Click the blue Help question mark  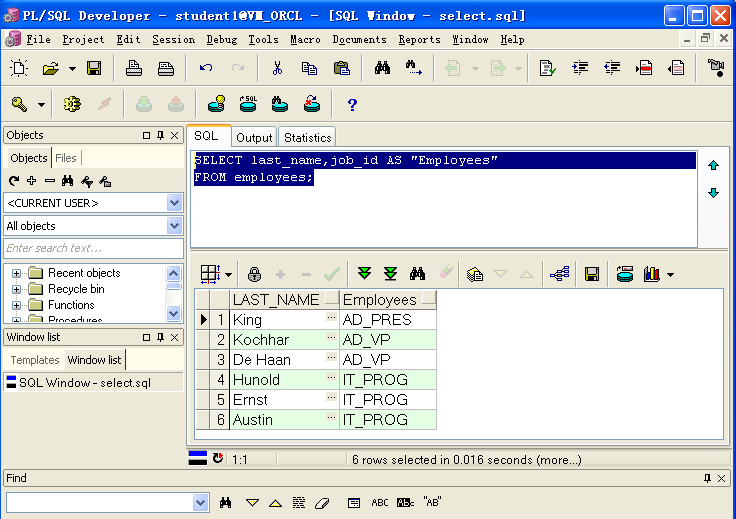352,104
